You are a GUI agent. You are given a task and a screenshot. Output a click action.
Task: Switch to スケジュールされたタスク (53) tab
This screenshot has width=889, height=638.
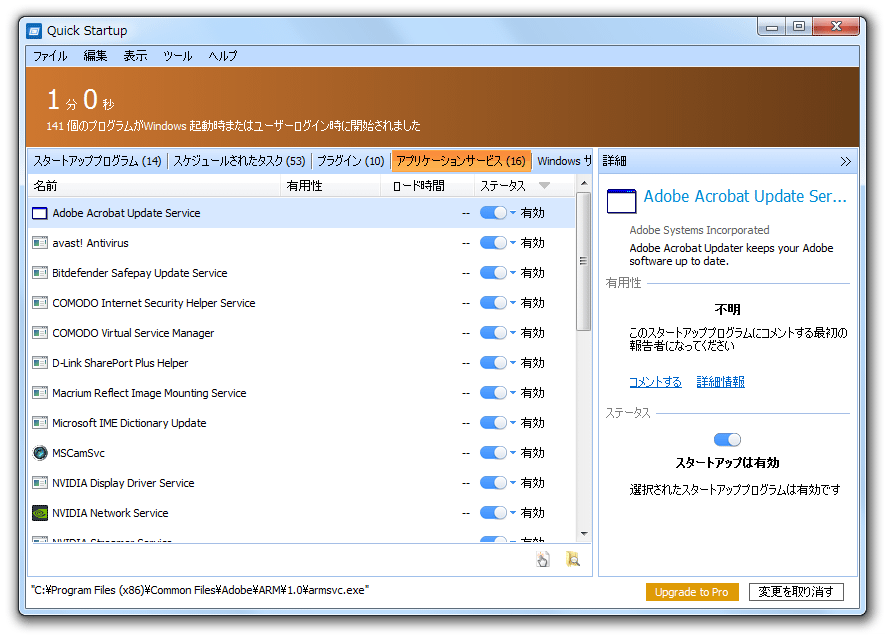[x=239, y=161]
